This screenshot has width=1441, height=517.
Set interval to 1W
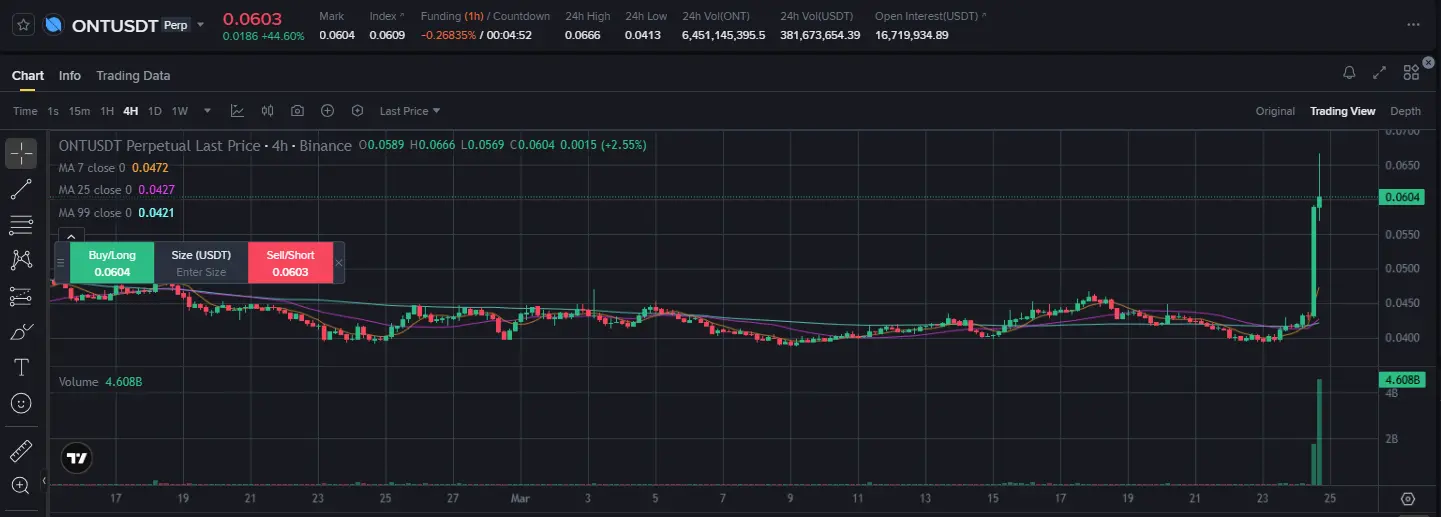tap(180, 111)
